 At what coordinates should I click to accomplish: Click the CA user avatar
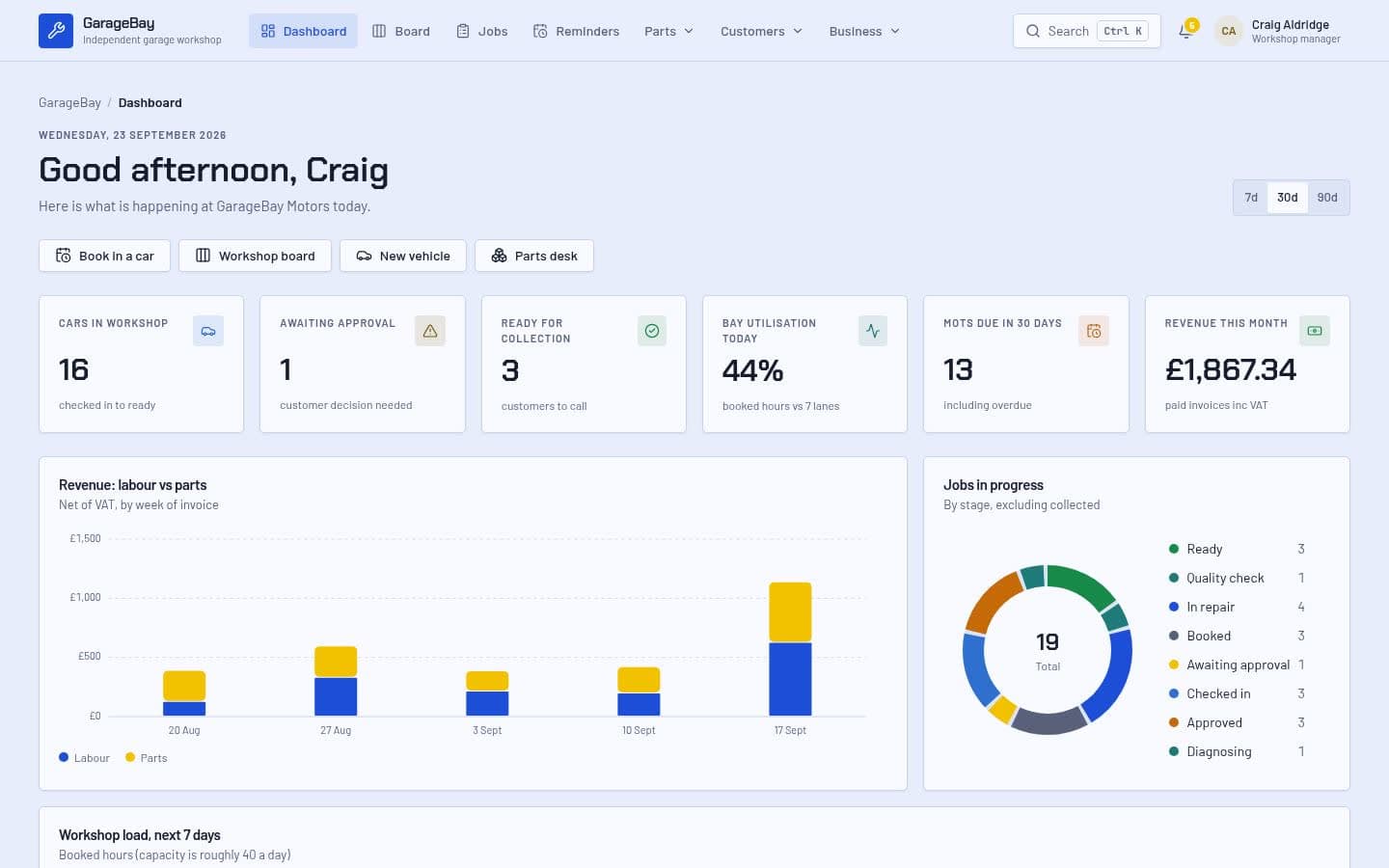pyautogui.click(x=1228, y=31)
